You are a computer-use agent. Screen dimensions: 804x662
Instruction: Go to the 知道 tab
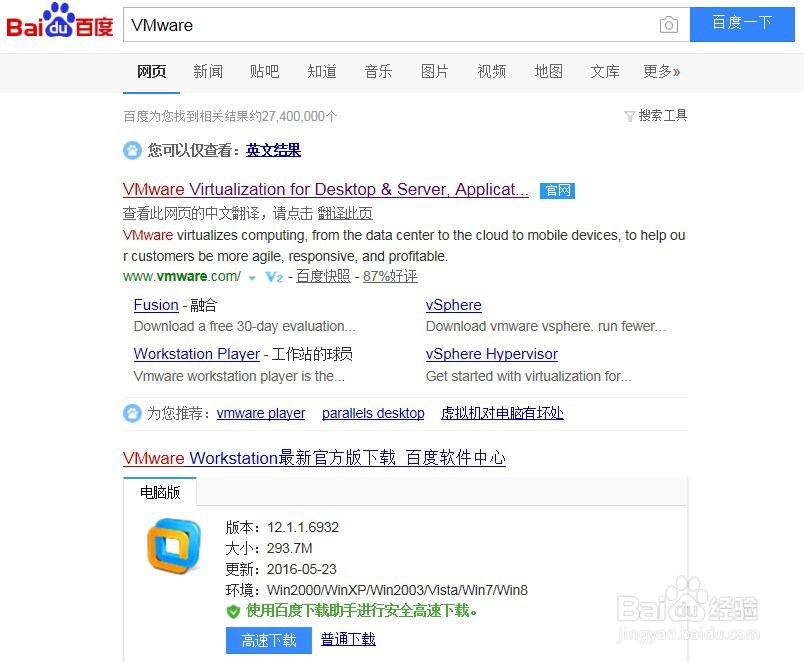321,71
